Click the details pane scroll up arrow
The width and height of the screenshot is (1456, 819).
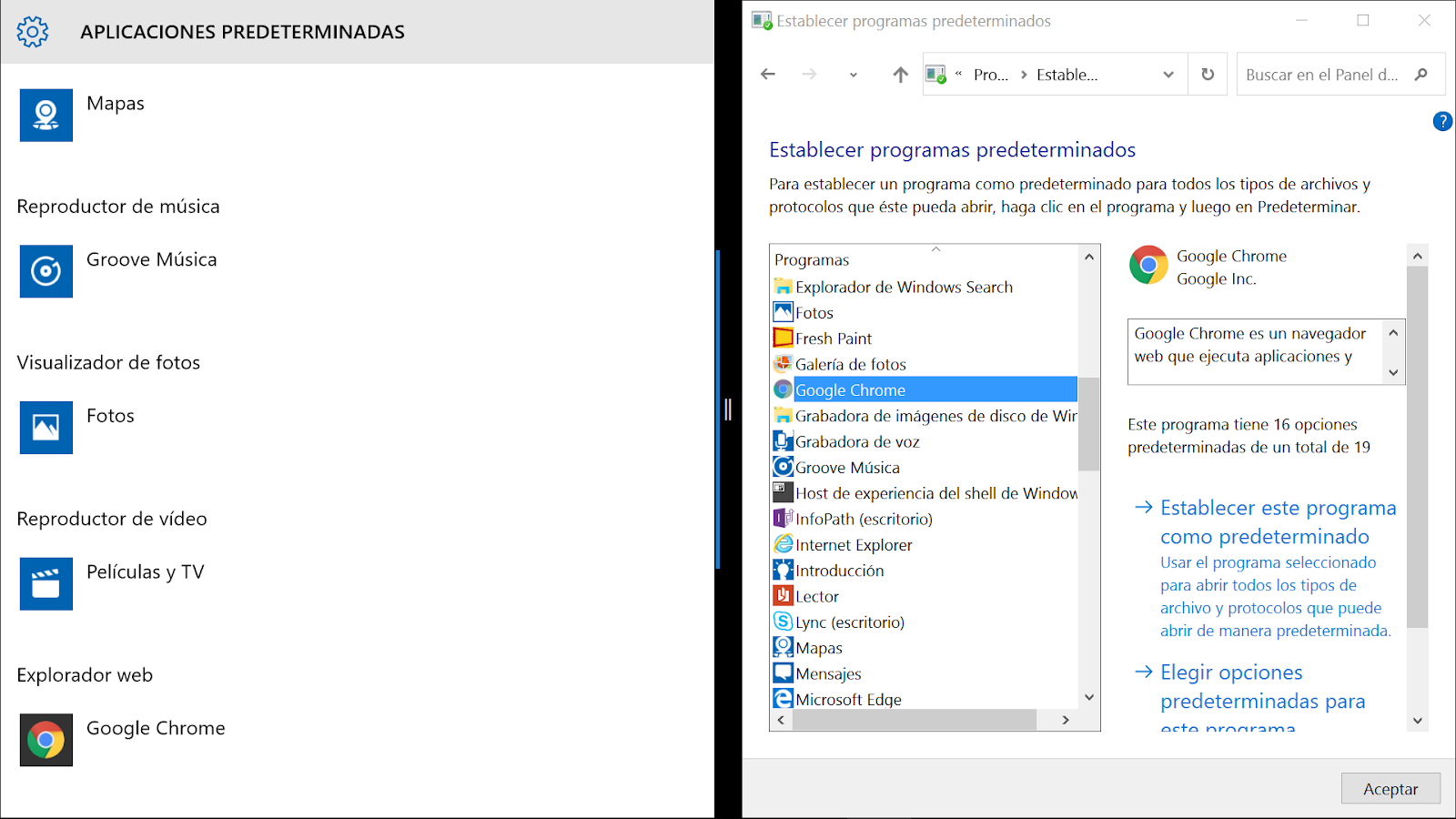click(1417, 256)
